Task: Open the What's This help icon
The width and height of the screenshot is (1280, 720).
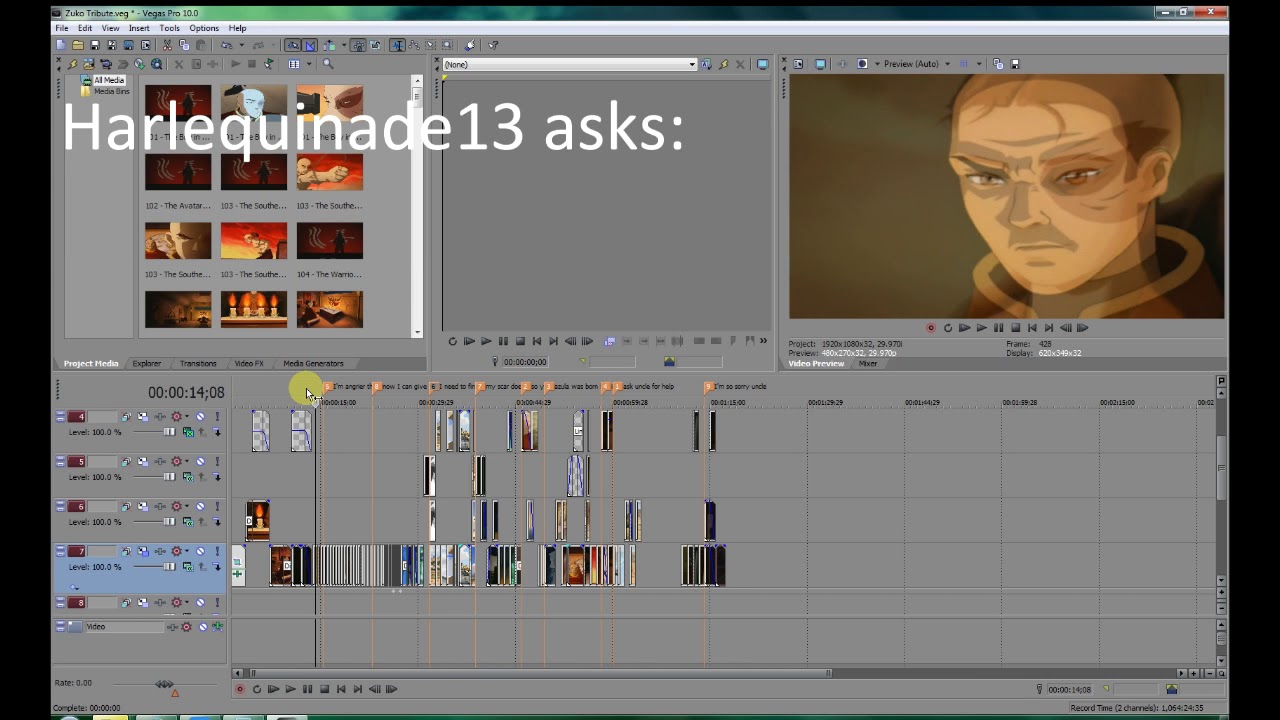Action: pos(492,45)
